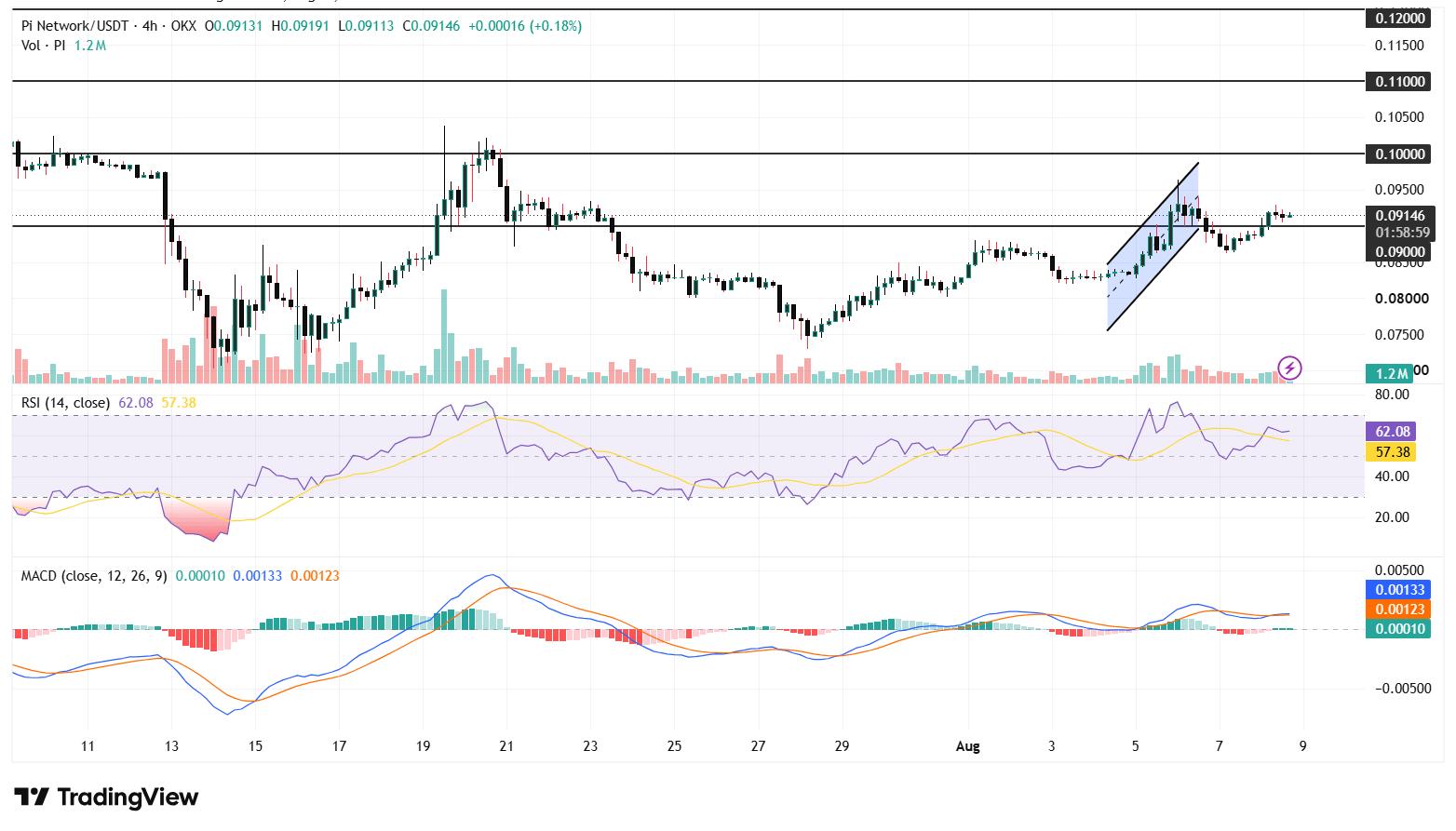
Task: Click date 25 on the time axis
Action: pyautogui.click(x=674, y=746)
